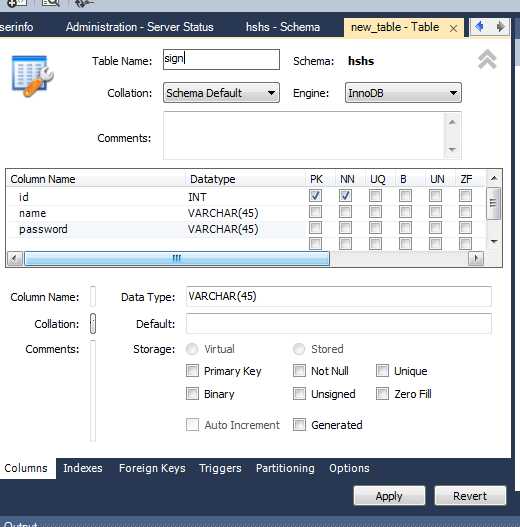Click the left tab navigation arrow
This screenshot has width=520, height=527.
point(480,26)
